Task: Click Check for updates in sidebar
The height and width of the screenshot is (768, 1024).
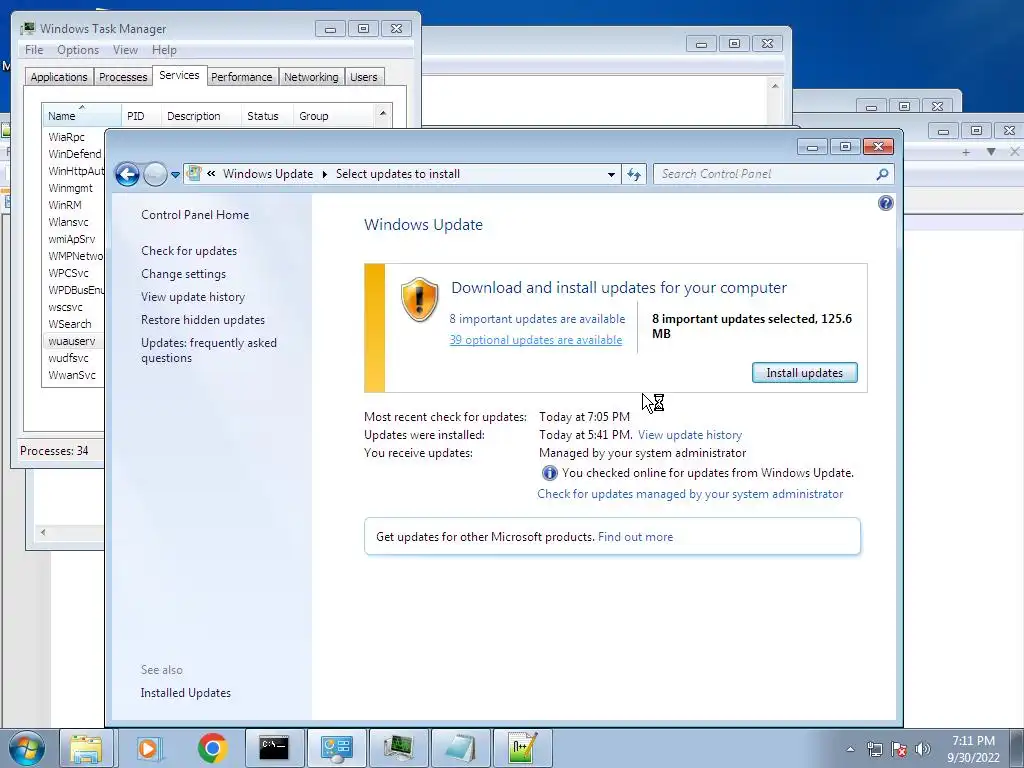Action: click(x=189, y=251)
